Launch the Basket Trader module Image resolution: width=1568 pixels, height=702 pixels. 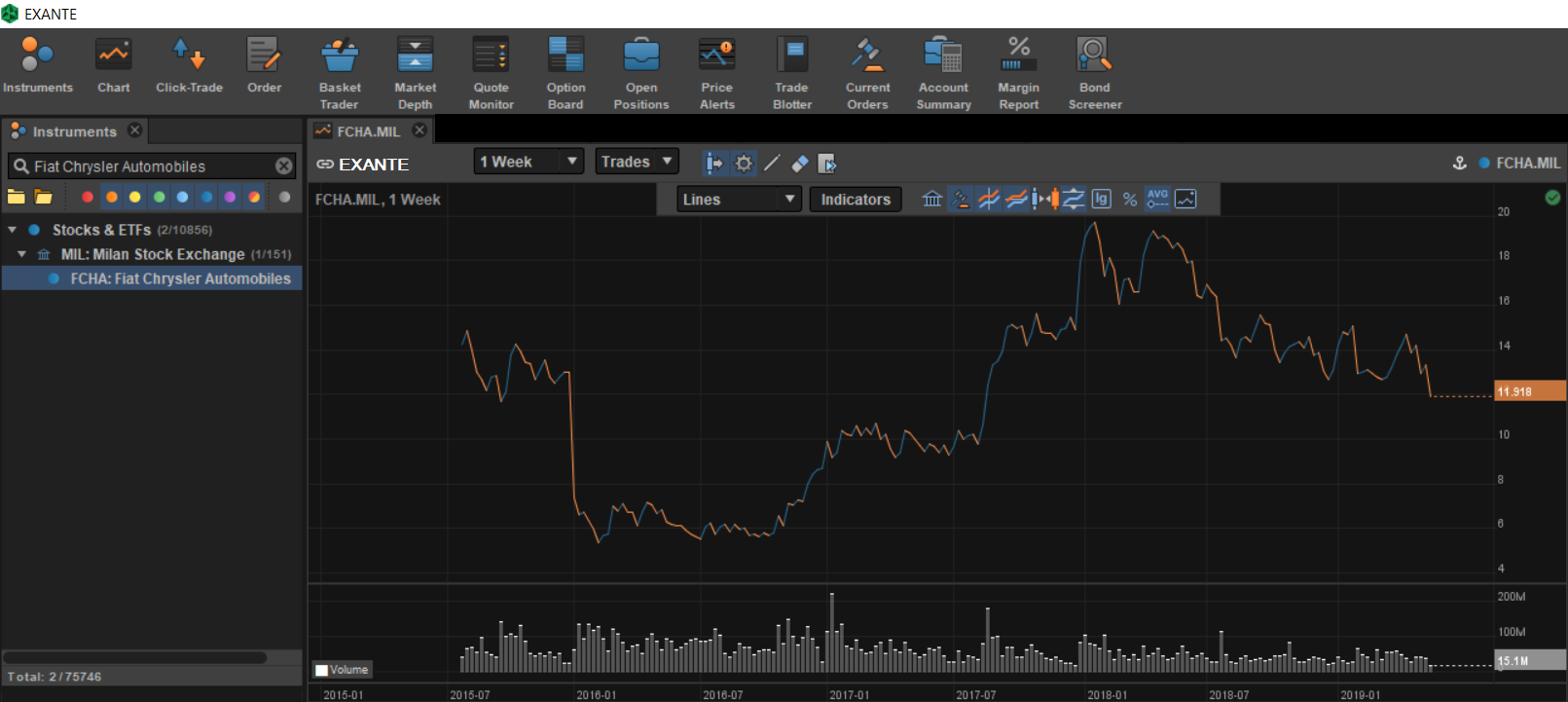click(340, 73)
